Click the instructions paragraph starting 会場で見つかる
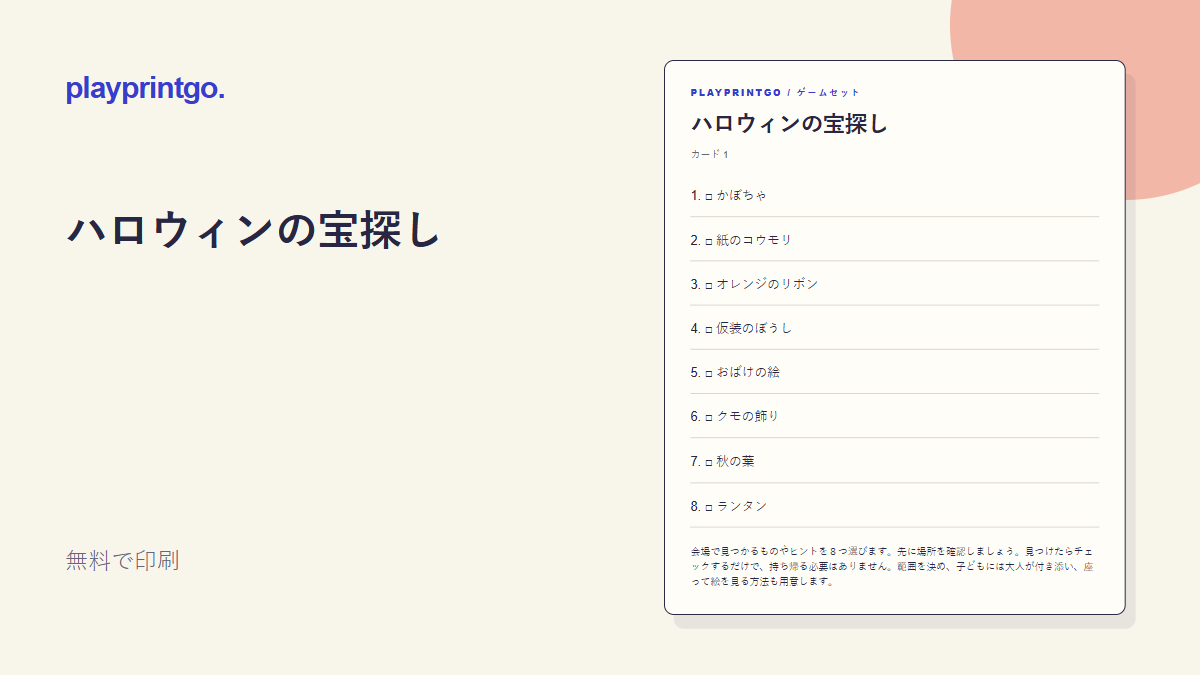The image size is (1200, 675). click(891, 566)
